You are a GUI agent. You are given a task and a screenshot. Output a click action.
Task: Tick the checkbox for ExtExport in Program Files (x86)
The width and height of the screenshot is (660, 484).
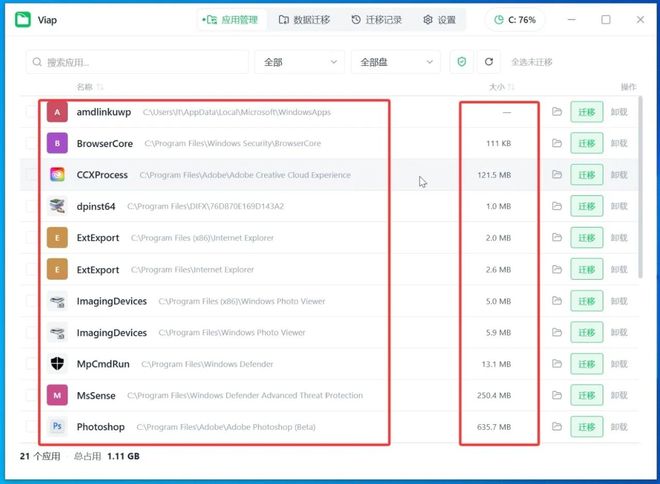[x=31, y=238]
